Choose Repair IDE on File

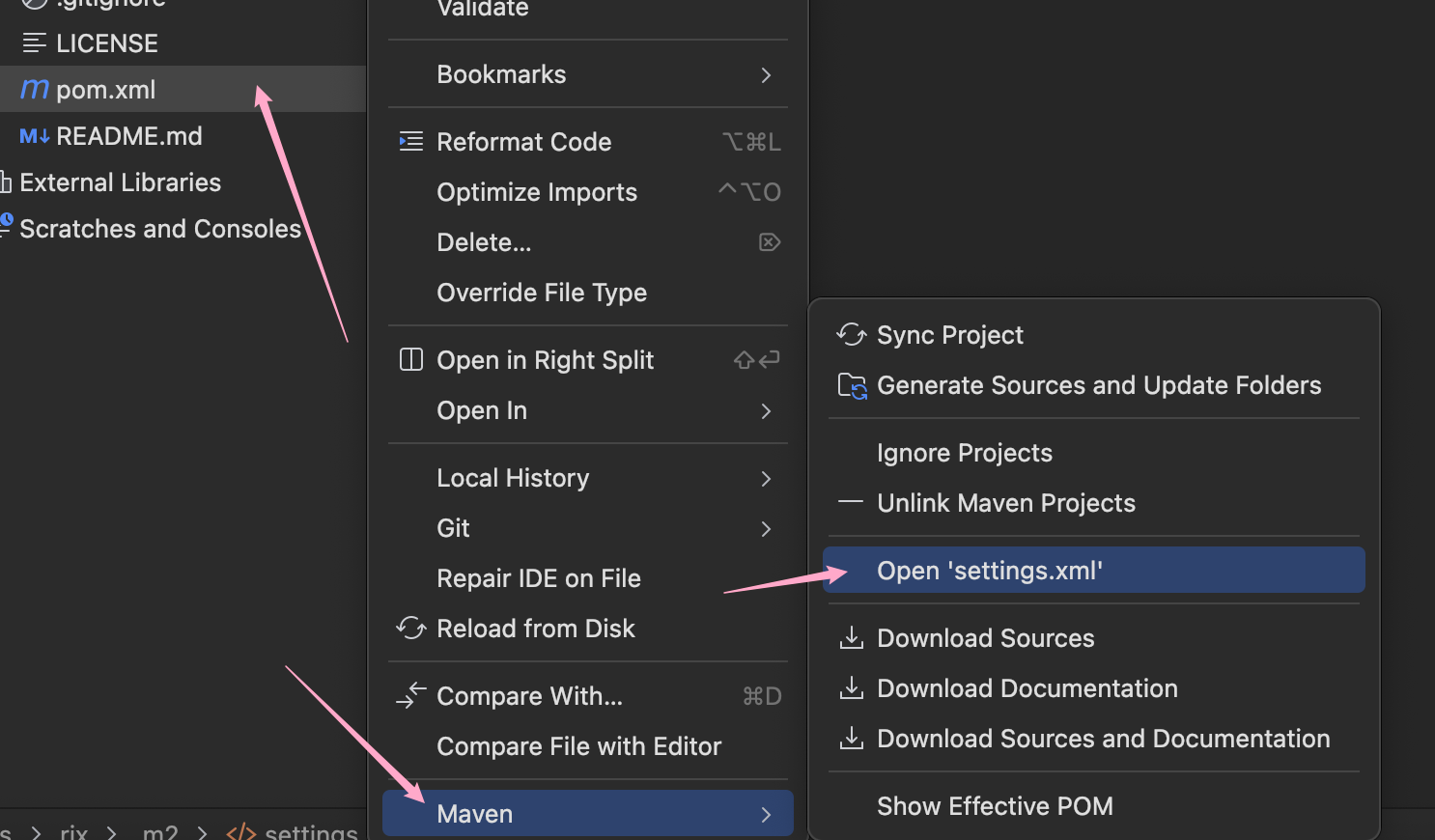tap(588, 578)
